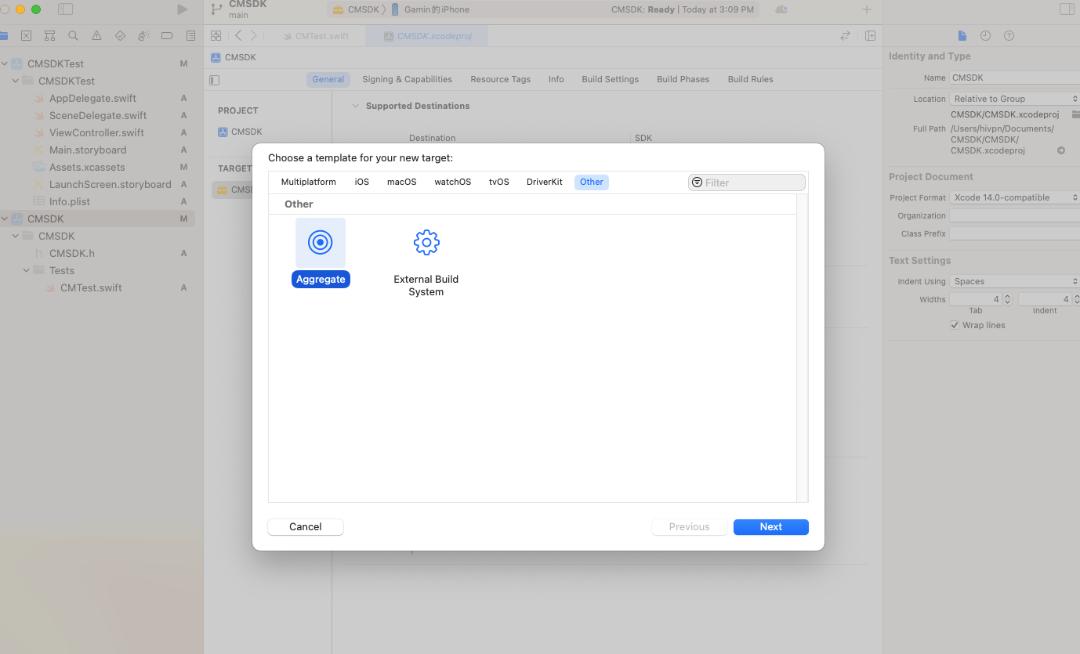Image resolution: width=1080 pixels, height=654 pixels.
Task: Run the project with the play button
Action: click(x=183, y=10)
